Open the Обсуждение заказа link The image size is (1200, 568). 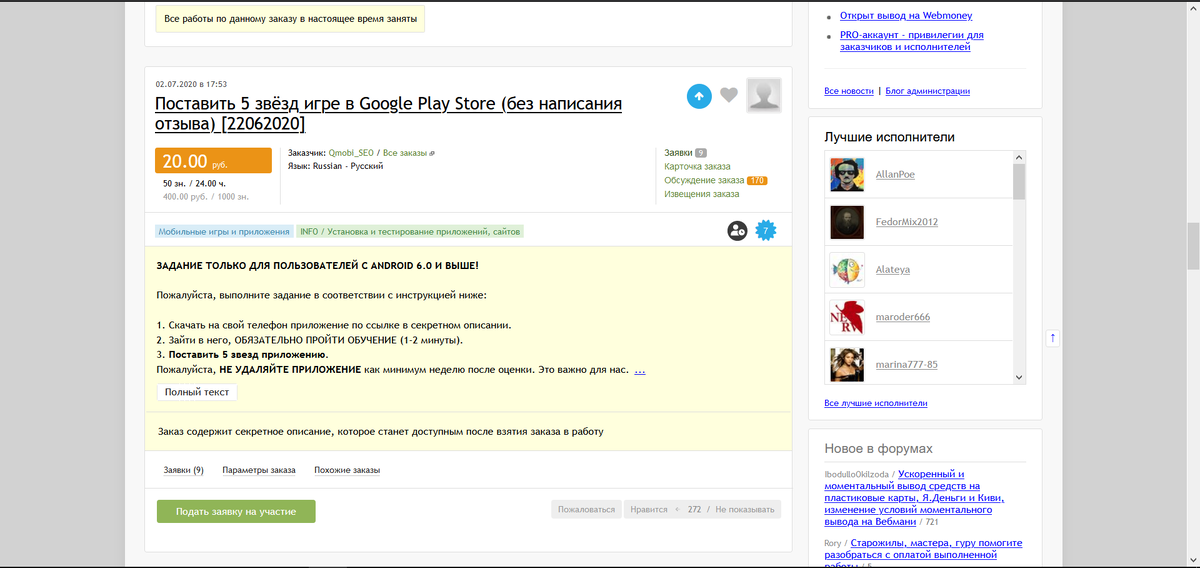click(704, 180)
